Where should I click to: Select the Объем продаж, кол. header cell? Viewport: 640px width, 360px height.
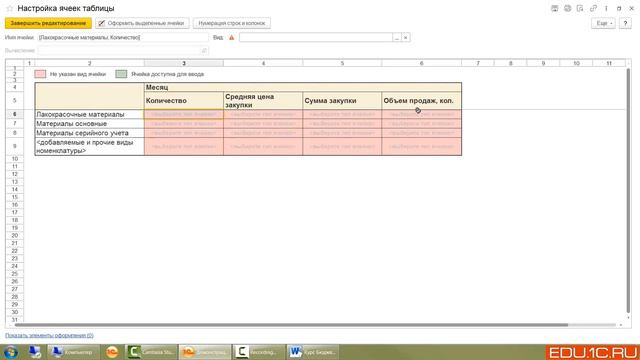(x=422, y=100)
